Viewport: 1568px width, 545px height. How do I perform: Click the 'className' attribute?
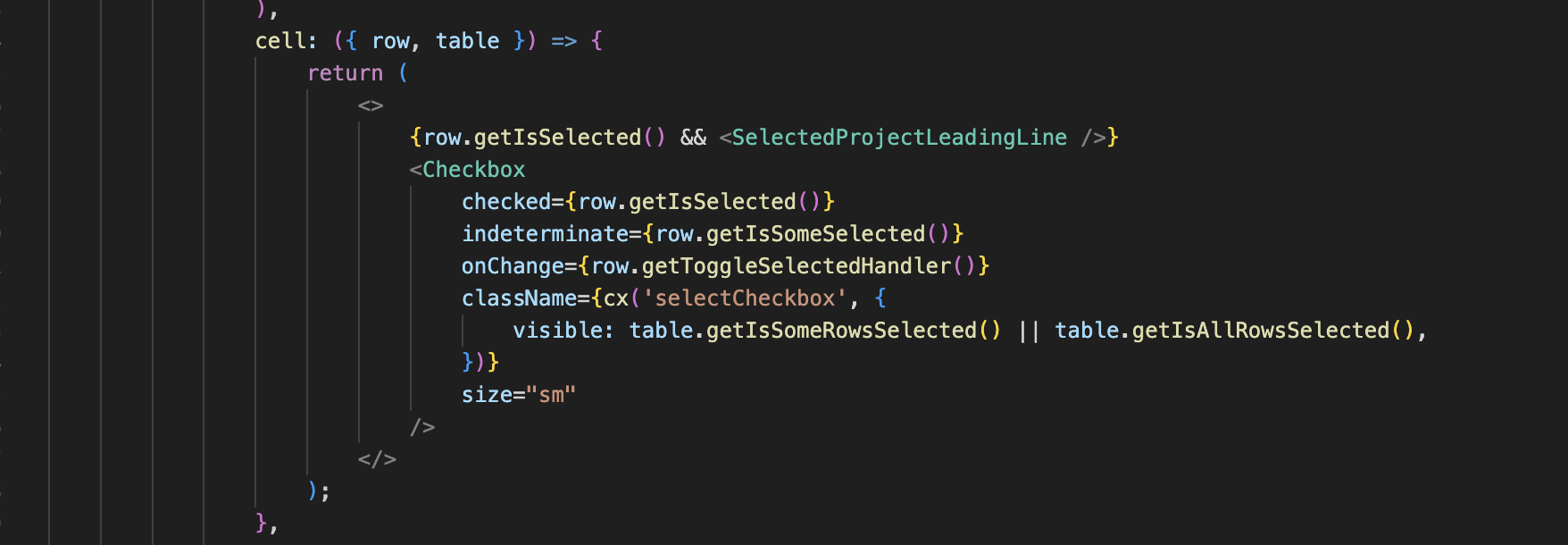pos(520,298)
